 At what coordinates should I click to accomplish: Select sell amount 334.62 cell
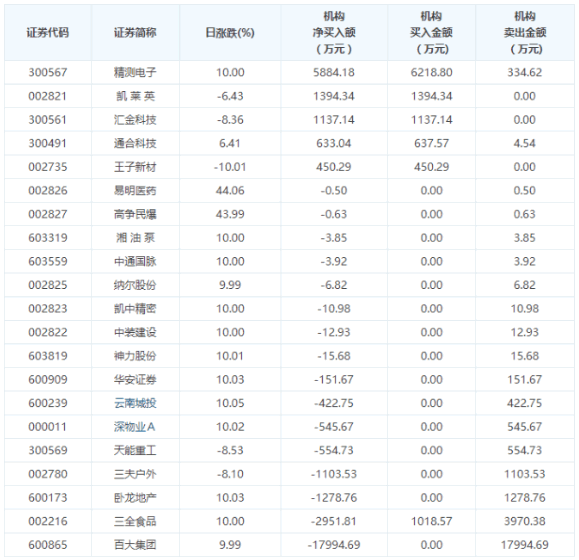(x=525, y=72)
